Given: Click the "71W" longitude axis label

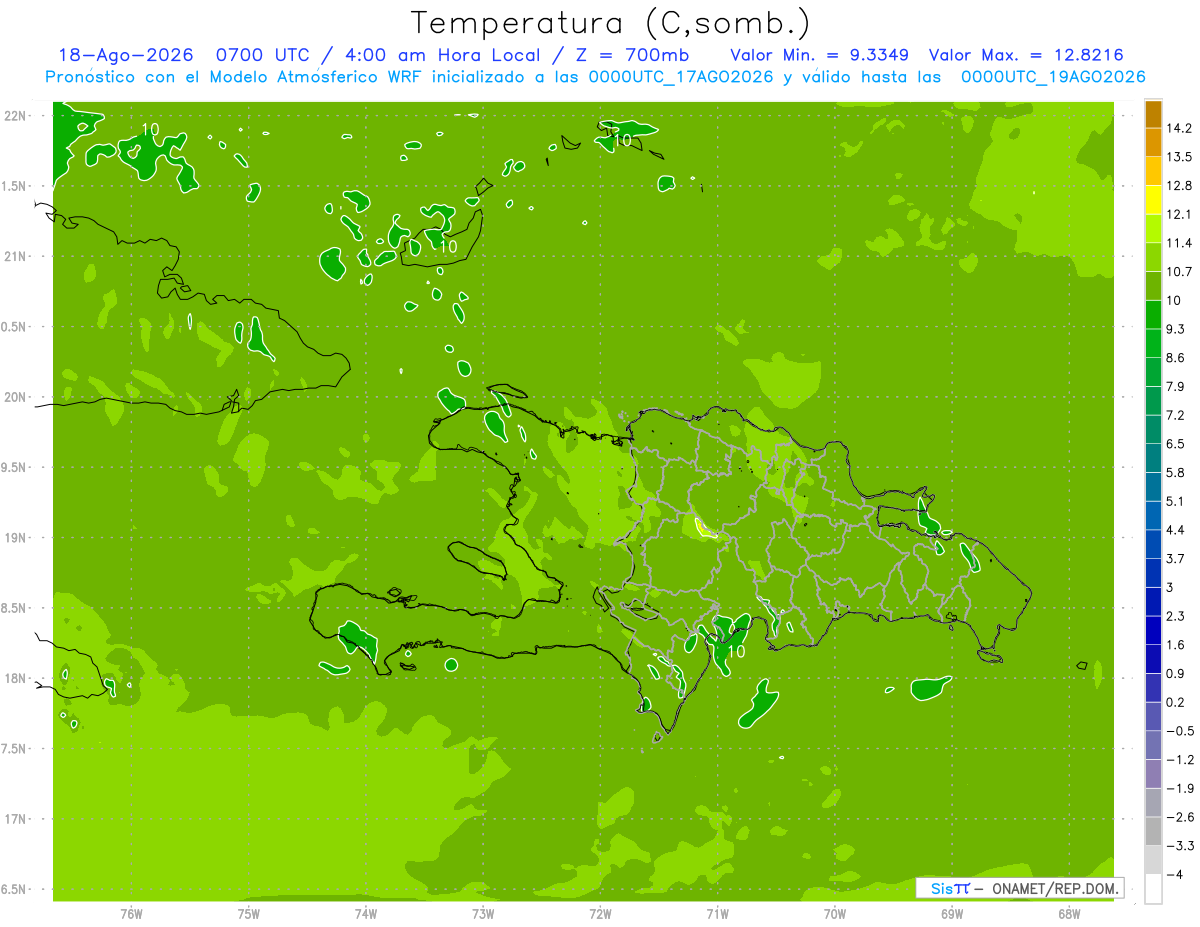Looking at the screenshot, I should coord(717,914).
